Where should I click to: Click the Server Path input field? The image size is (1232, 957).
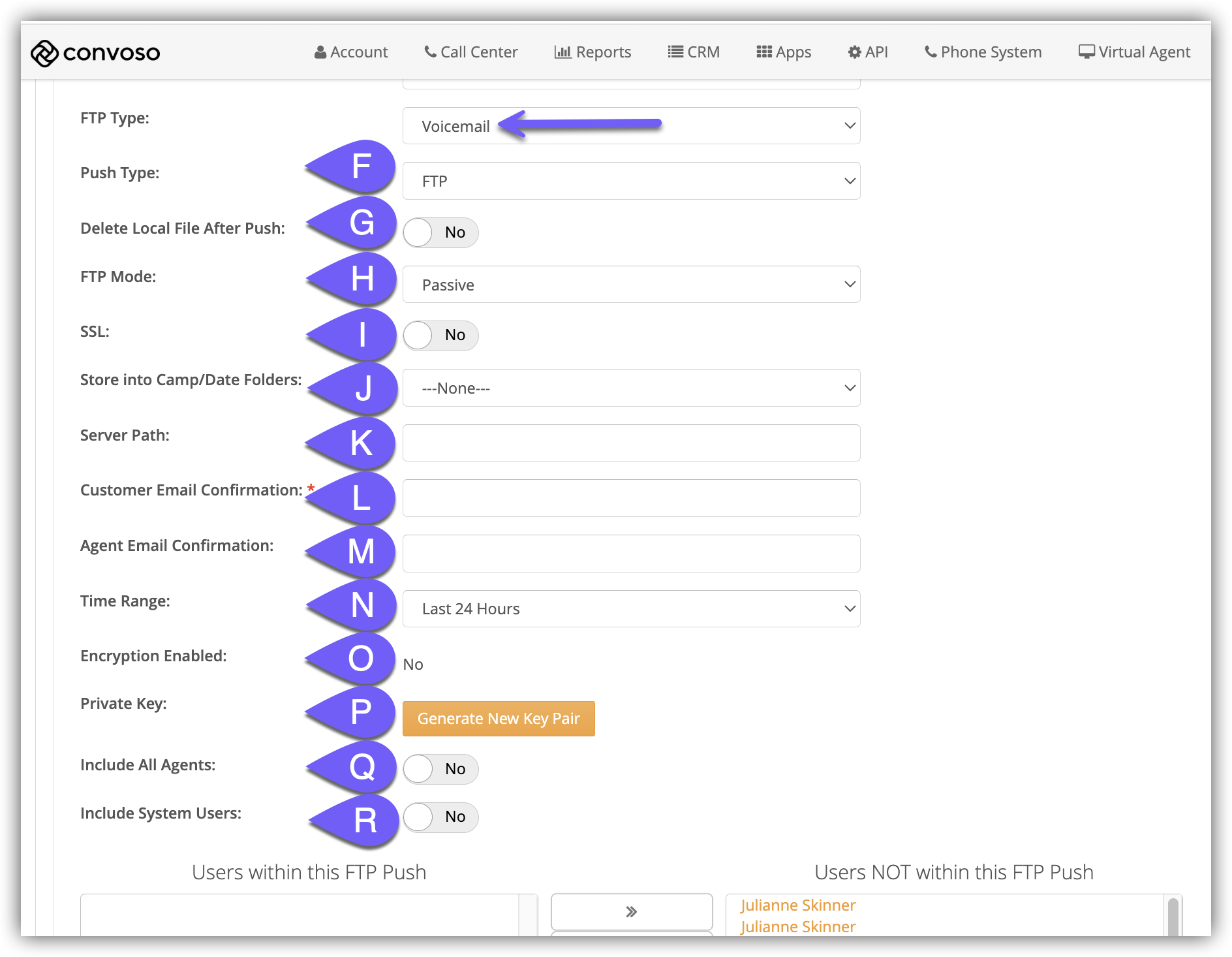(631, 443)
